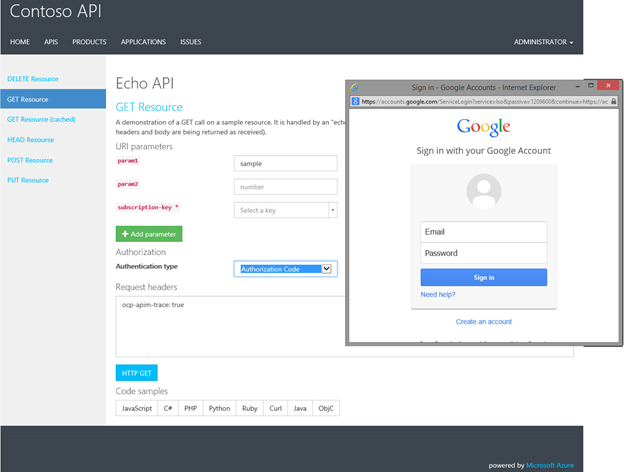The image size is (624, 472).
Task: Expand the ADMINISTRATOR user menu
Action: [543, 42]
